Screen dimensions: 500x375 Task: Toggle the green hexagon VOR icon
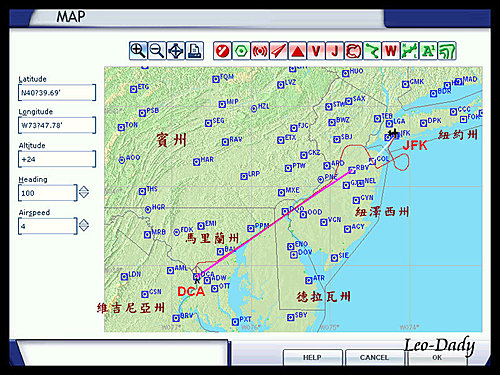tap(241, 51)
